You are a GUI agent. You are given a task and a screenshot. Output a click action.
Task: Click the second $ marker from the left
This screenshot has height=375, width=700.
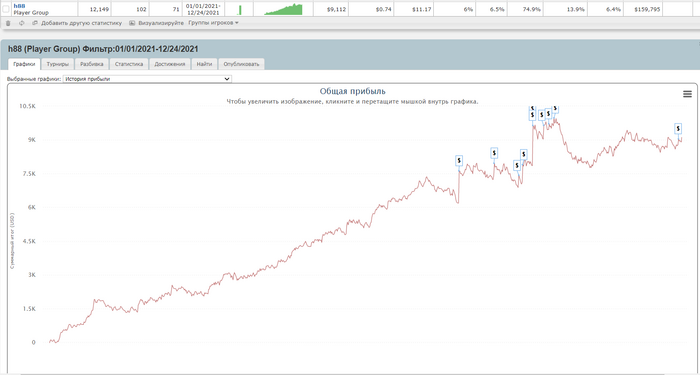click(494, 153)
